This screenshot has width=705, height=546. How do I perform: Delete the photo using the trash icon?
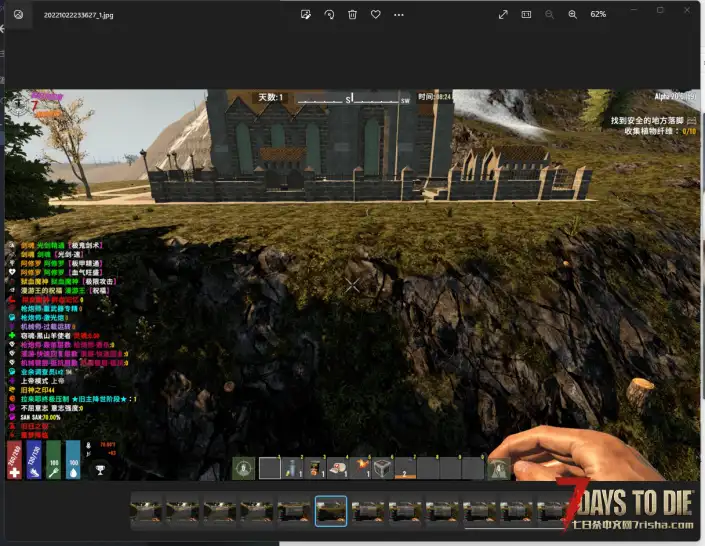click(352, 15)
